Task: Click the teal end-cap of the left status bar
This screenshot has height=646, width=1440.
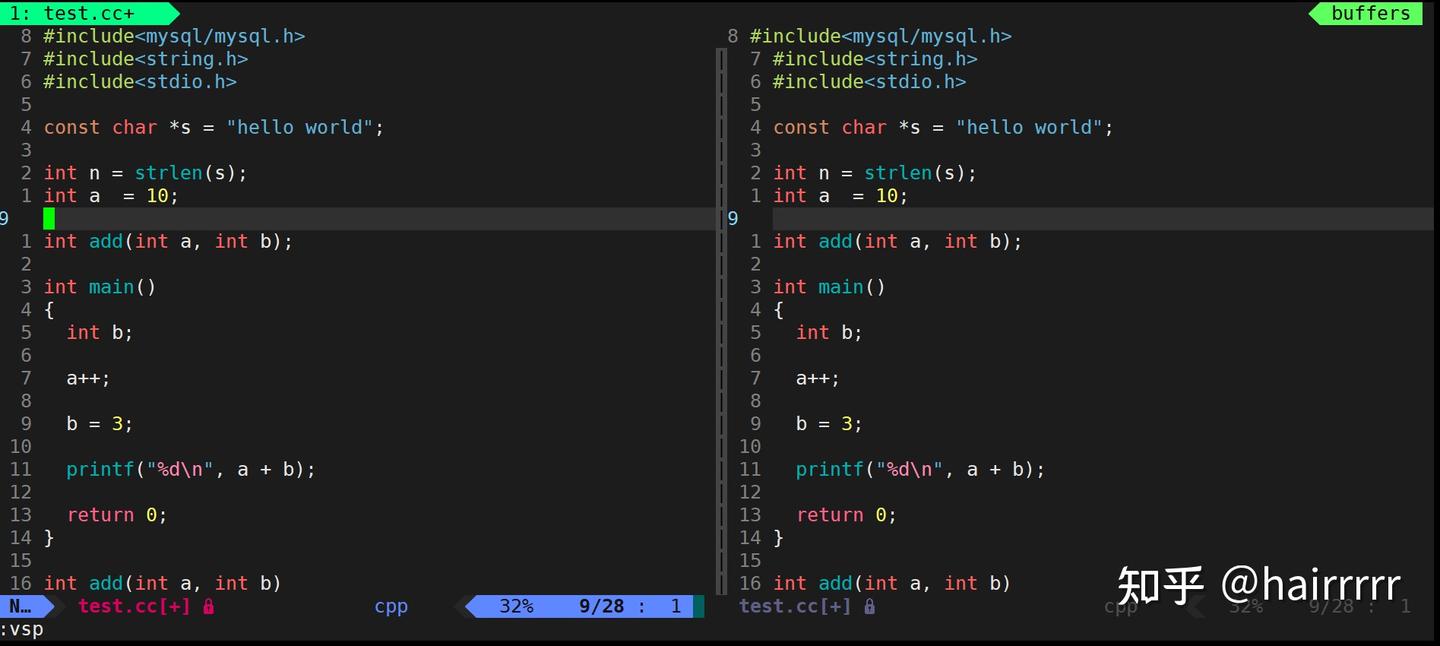Action: point(700,606)
